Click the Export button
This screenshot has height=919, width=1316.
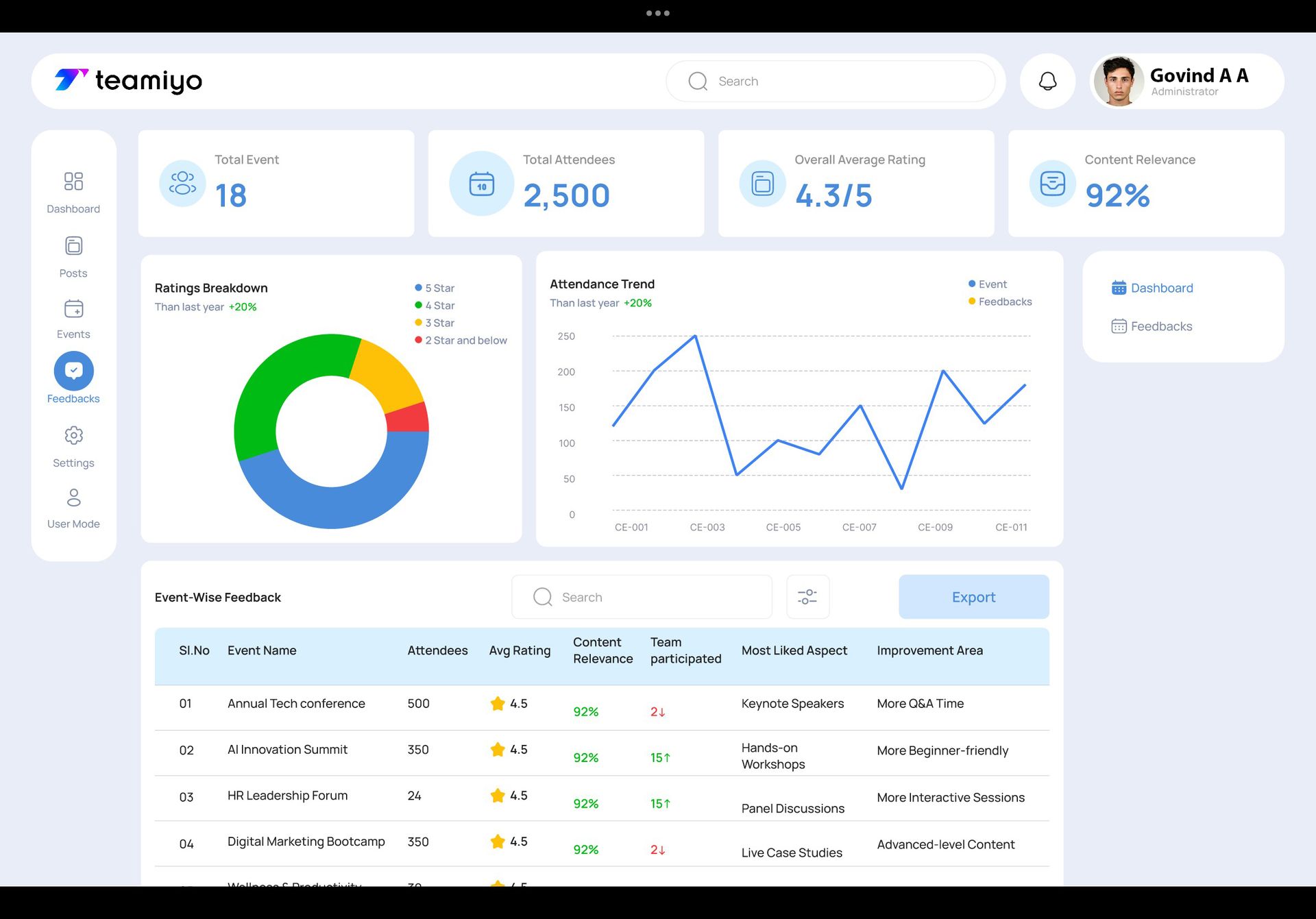(x=973, y=597)
